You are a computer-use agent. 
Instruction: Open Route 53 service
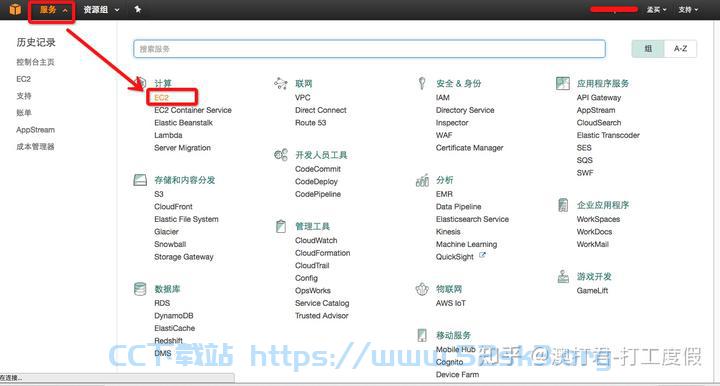click(310, 123)
